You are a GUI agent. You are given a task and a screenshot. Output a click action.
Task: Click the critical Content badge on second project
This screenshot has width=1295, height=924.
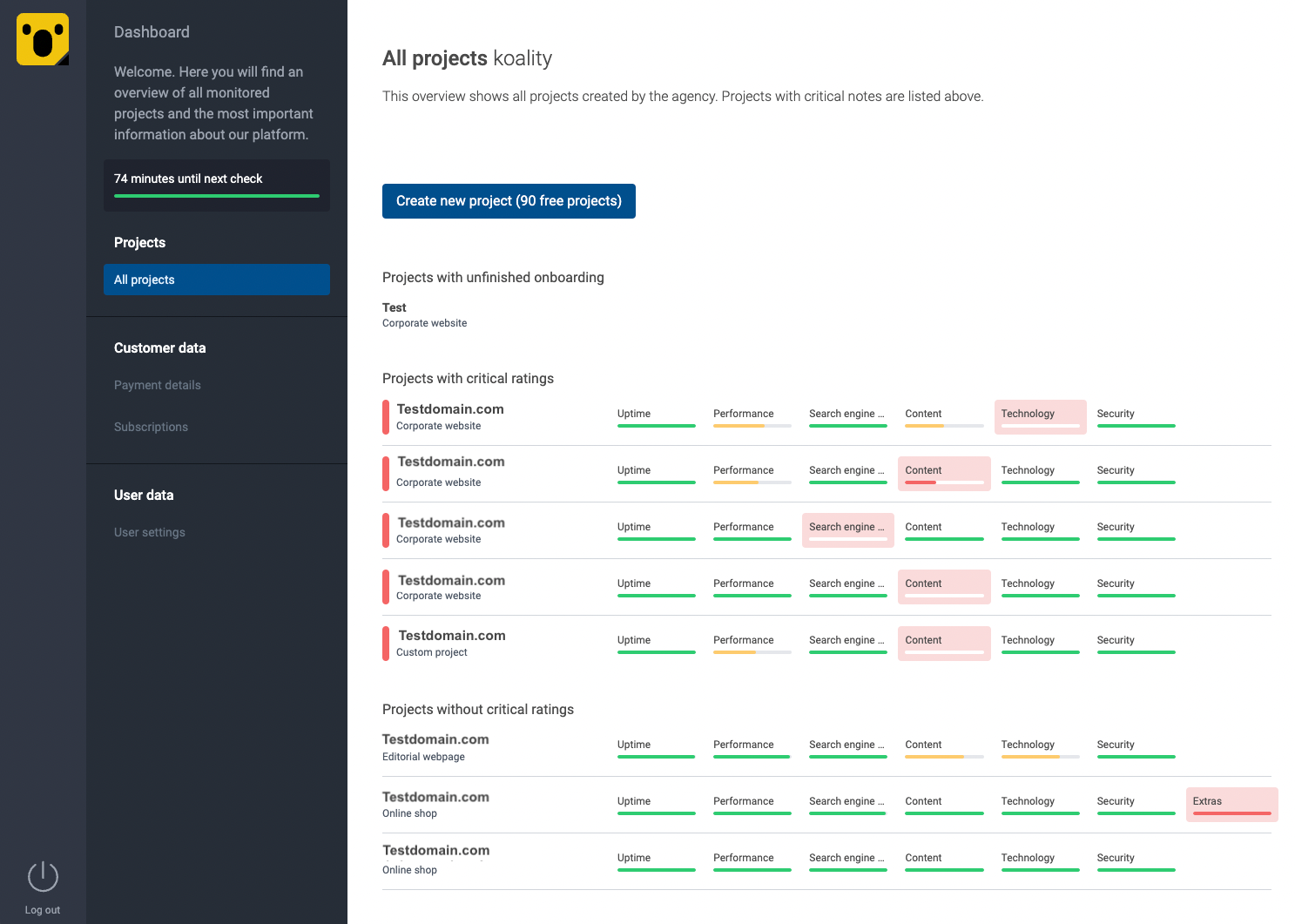click(x=944, y=473)
